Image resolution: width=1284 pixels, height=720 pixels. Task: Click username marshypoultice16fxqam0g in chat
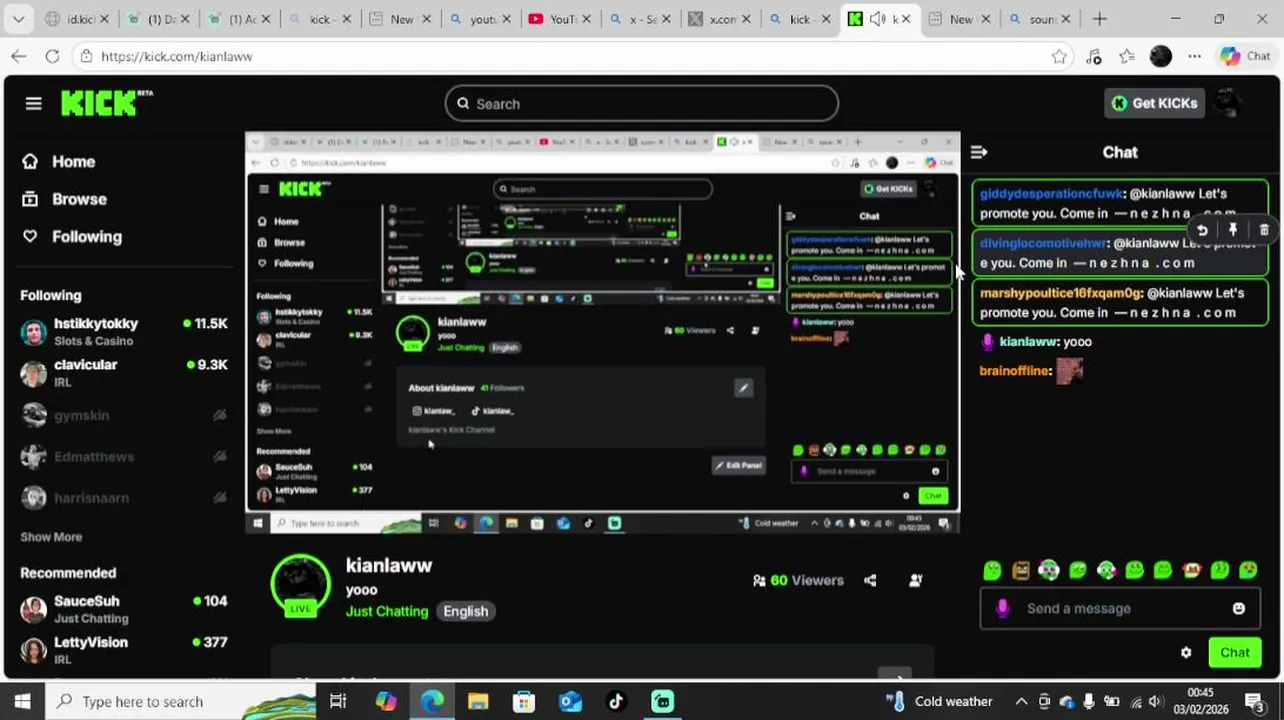tap(1061, 293)
